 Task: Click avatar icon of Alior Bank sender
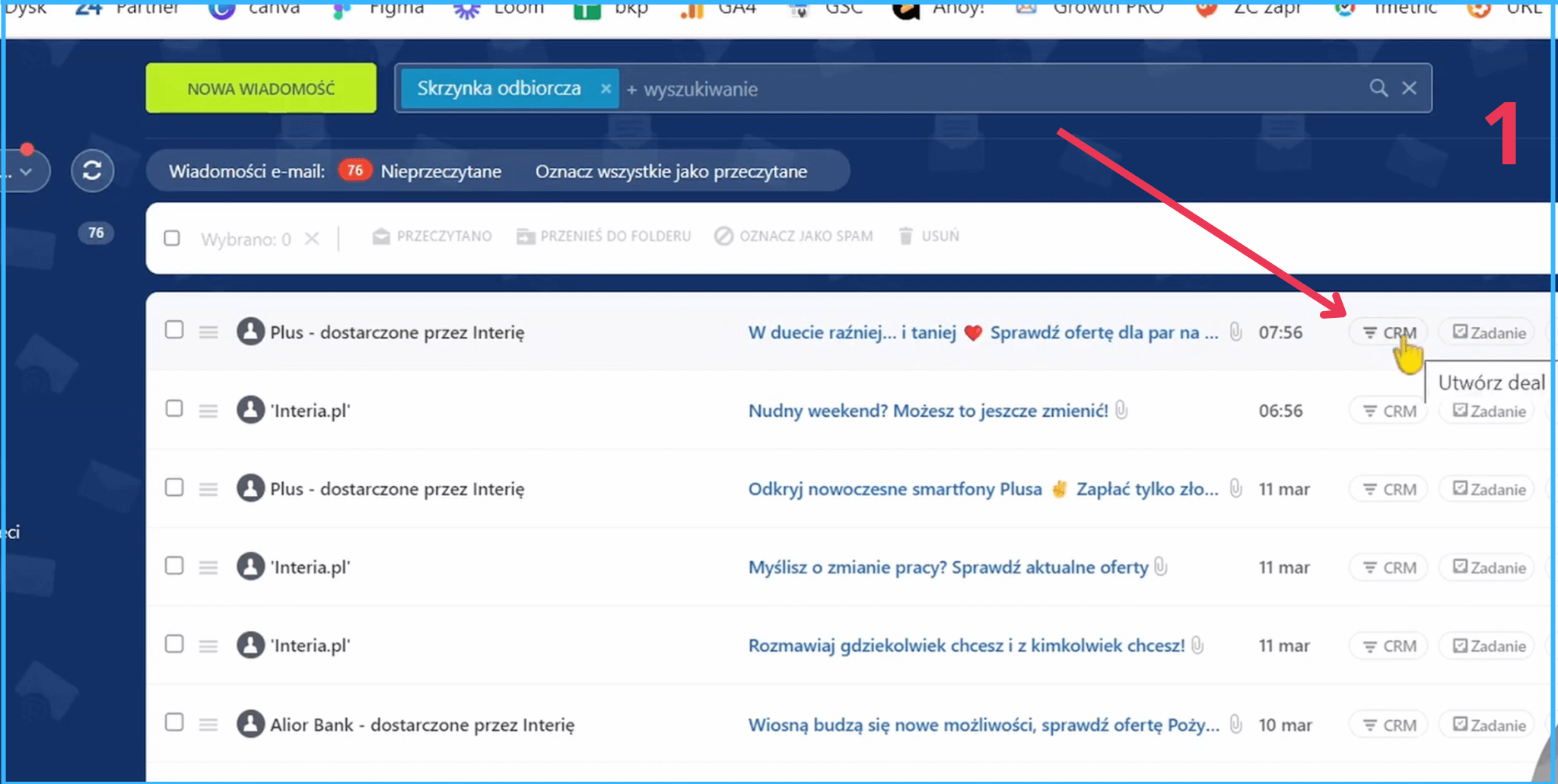[x=250, y=724]
